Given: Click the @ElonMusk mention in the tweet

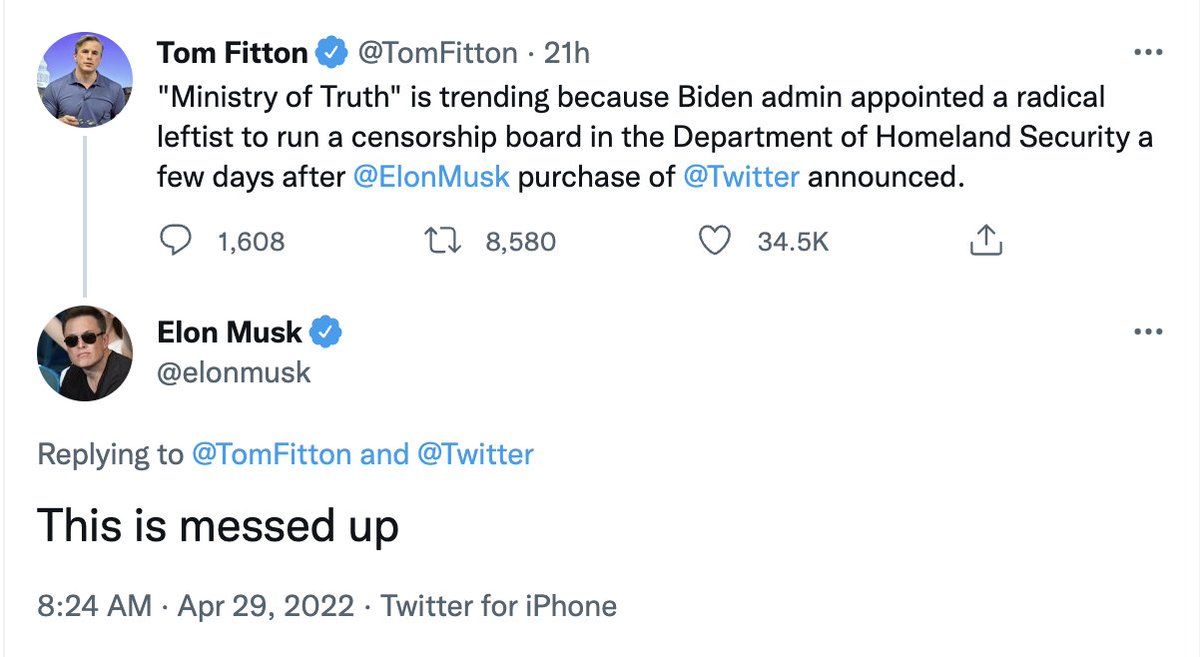Looking at the screenshot, I should tap(432, 178).
